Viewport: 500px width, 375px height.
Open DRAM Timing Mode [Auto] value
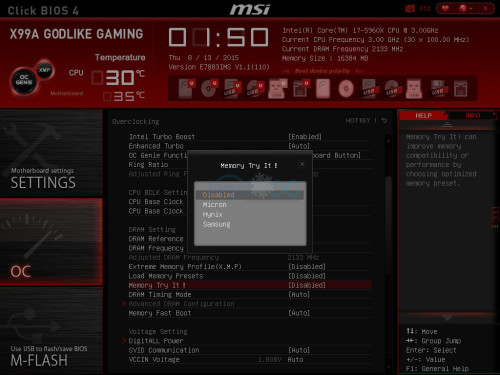(299, 295)
